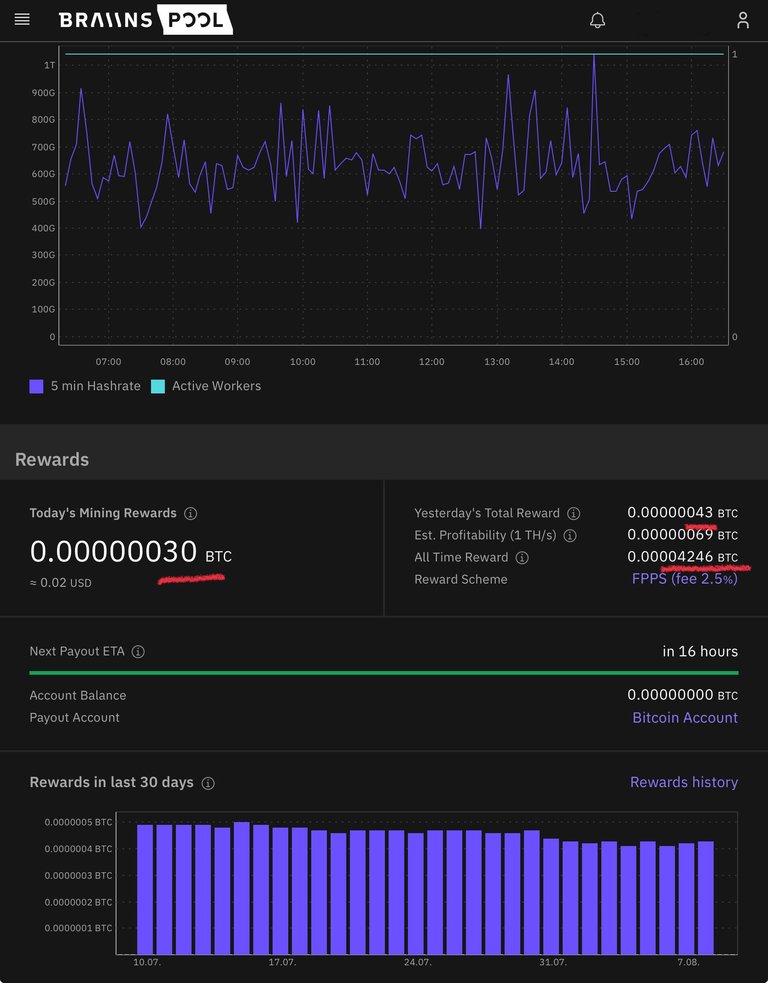
Task: Click the 0.0000001 BTC axis label
Action: pos(78,928)
